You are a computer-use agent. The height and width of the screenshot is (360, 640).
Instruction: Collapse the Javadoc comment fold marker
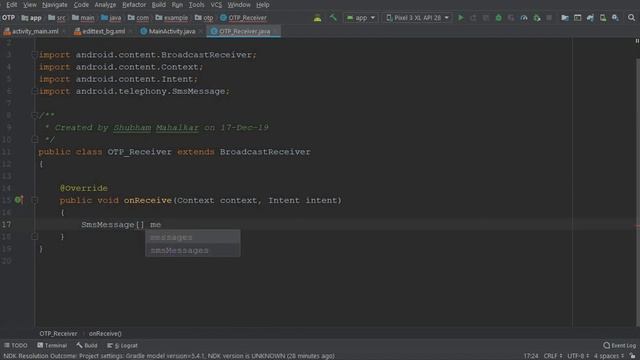(x=35, y=116)
